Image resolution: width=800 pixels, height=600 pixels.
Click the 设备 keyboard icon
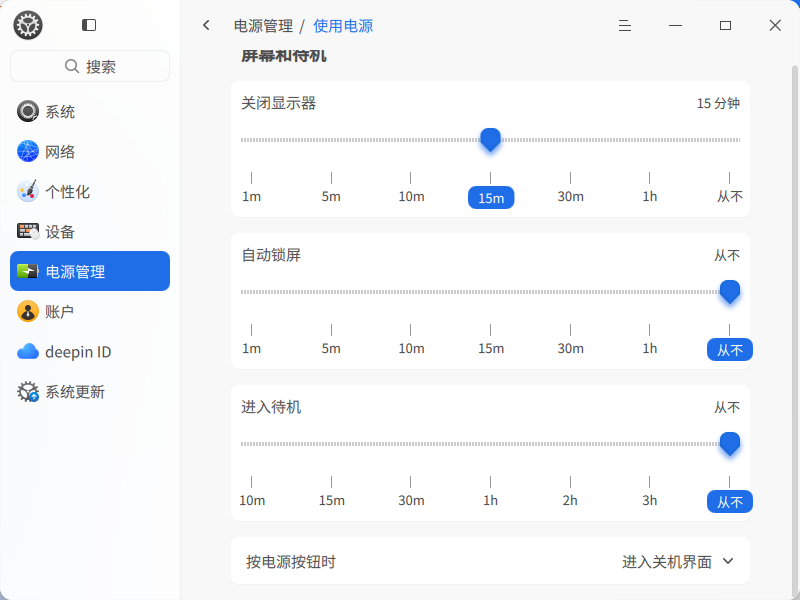pyautogui.click(x=28, y=232)
